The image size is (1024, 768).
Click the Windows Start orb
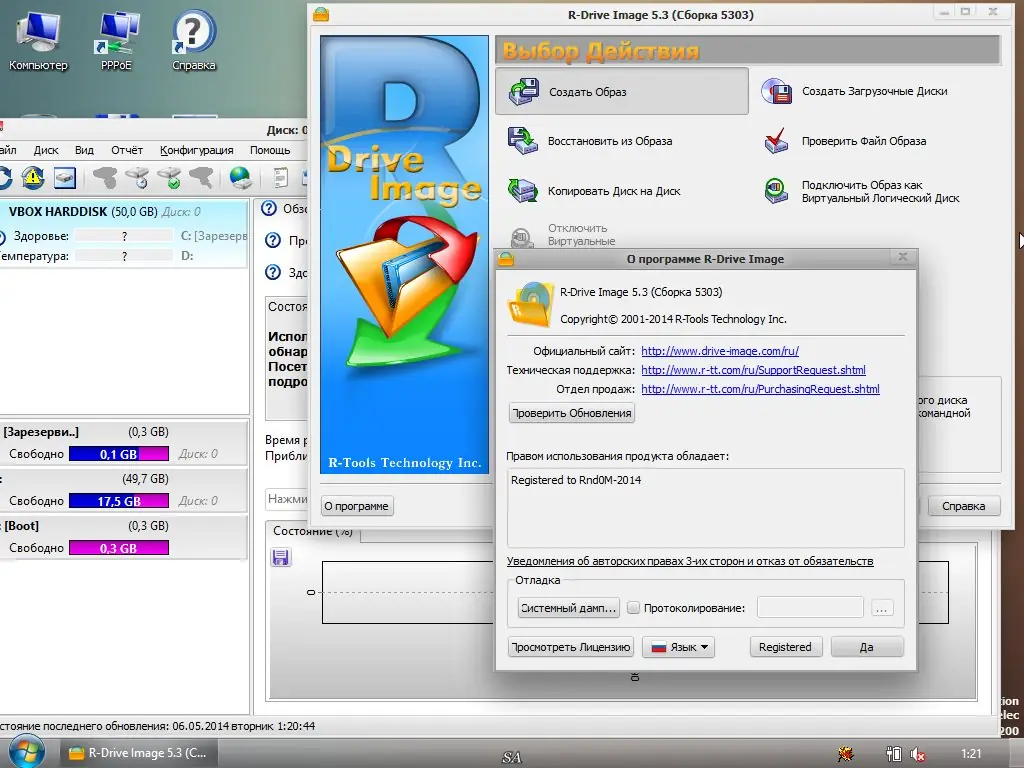click(x=26, y=752)
